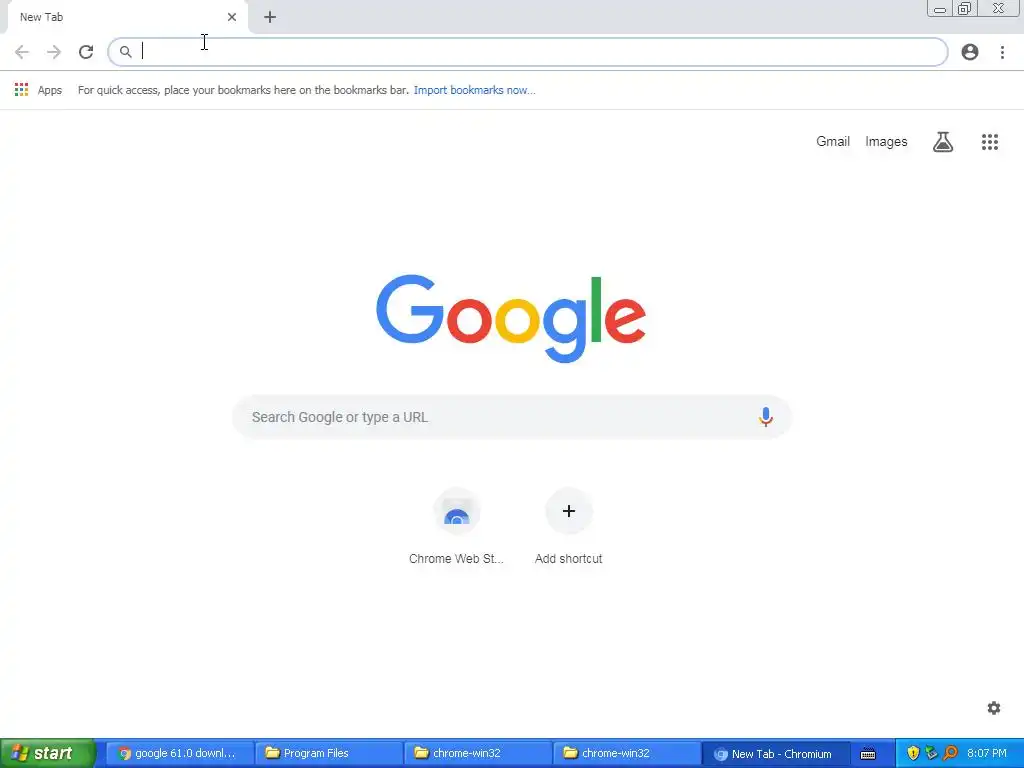The image size is (1024, 768).
Task: Click the browser forward arrow
Action: click(x=54, y=52)
